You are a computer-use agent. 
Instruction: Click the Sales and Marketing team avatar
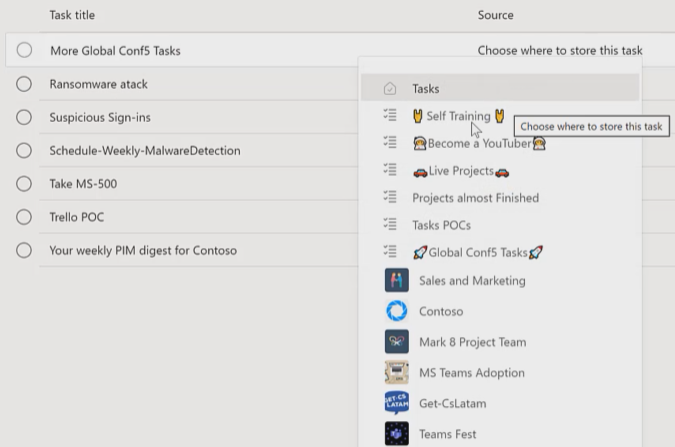coord(396,280)
